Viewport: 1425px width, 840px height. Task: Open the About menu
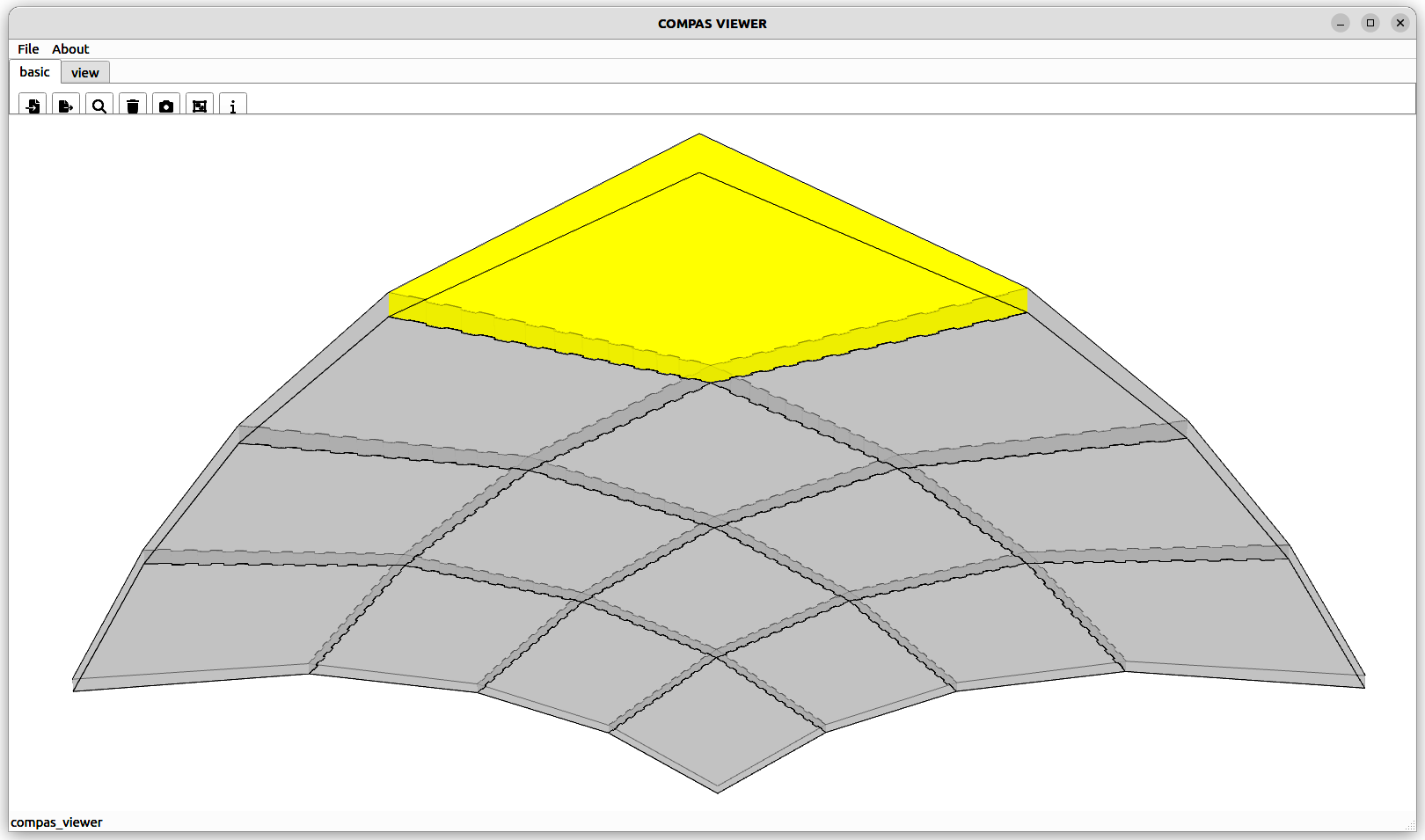coord(70,49)
